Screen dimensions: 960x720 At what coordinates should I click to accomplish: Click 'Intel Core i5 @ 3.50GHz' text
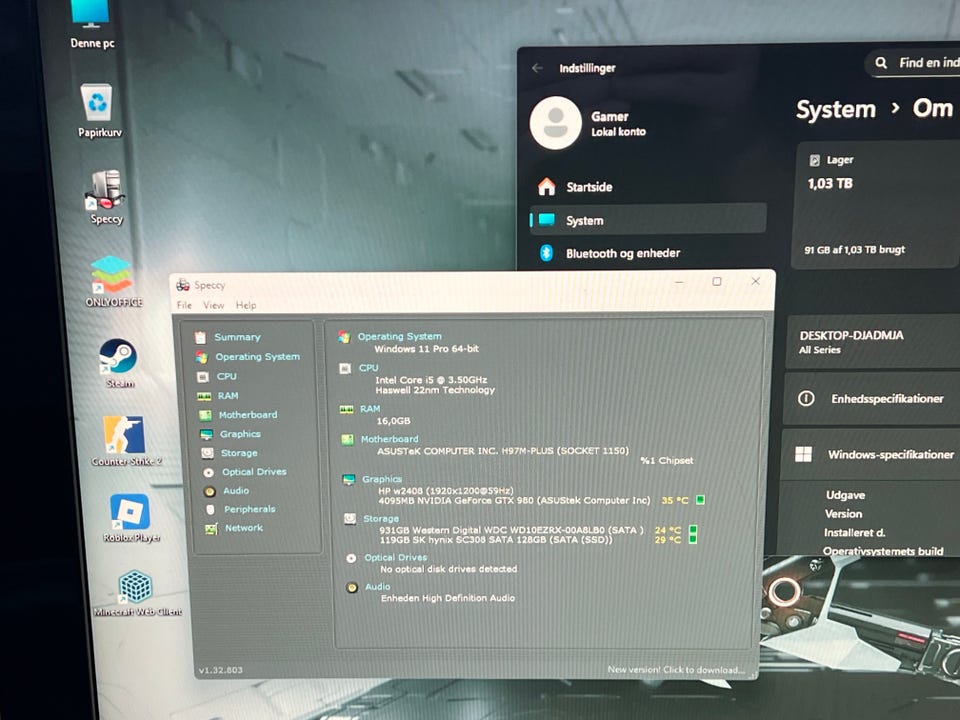pyautogui.click(x=432, y=380)
